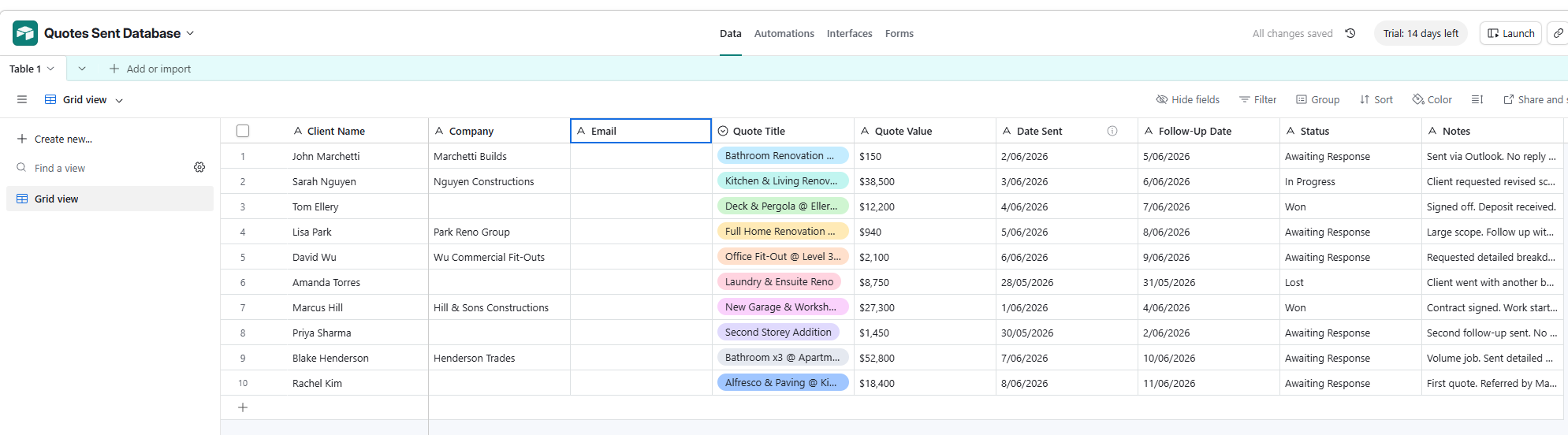The height and width of the screenshot is (435, 1568).
Task: Switch to the Interfaces tab
Action: click(850, 33)
